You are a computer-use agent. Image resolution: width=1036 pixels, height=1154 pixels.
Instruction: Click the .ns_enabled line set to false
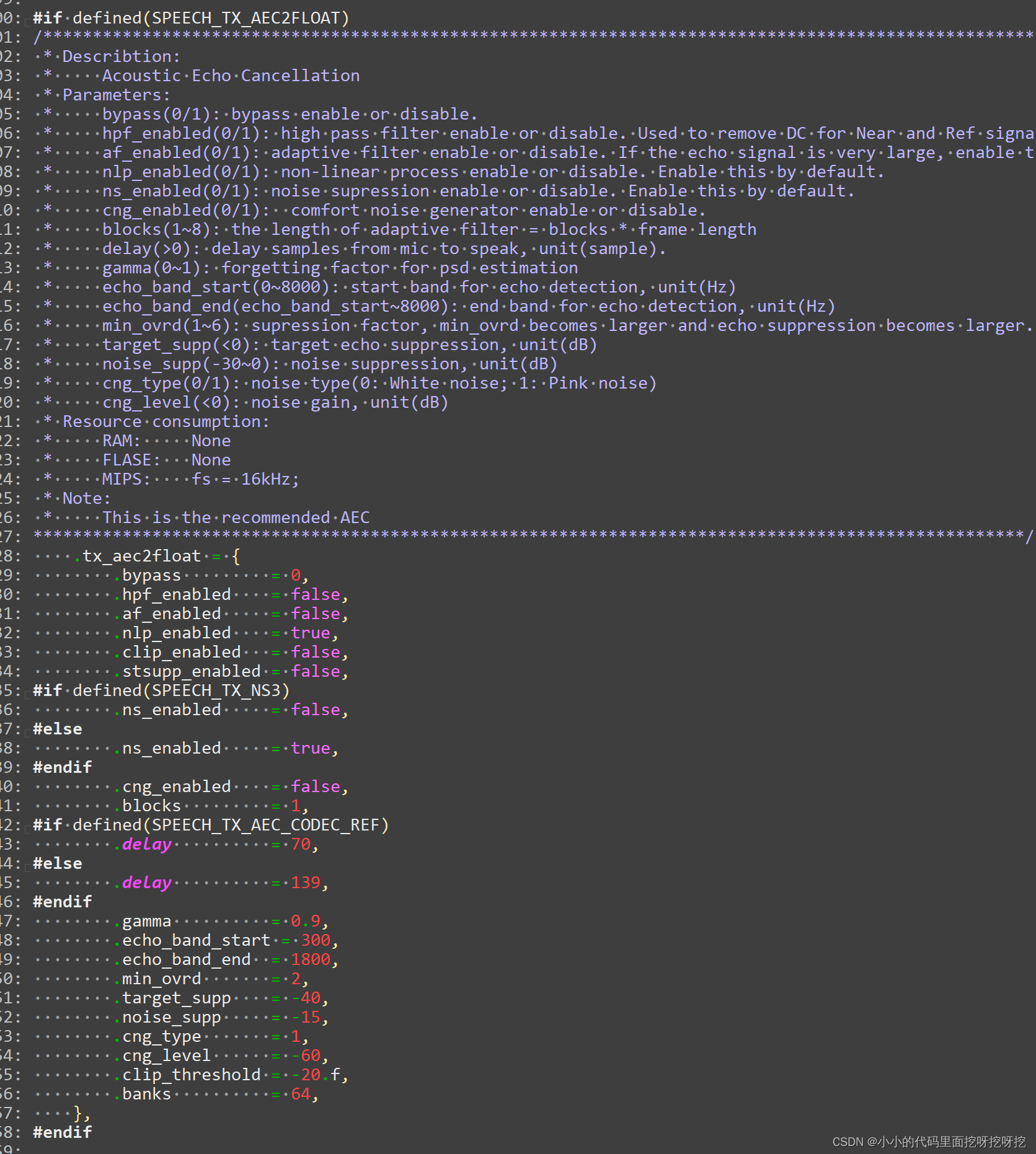coord(231,710)
